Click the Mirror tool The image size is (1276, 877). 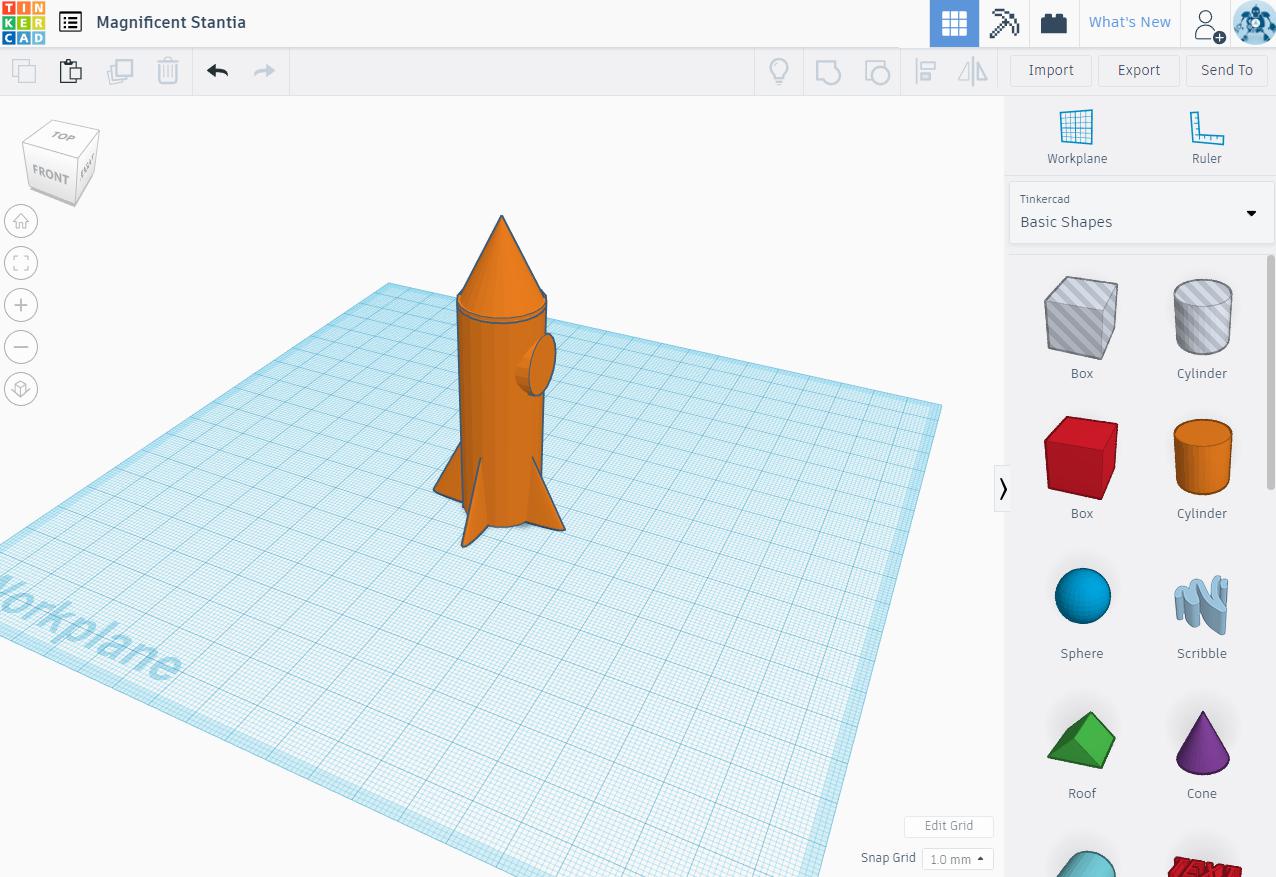(973, 71)
